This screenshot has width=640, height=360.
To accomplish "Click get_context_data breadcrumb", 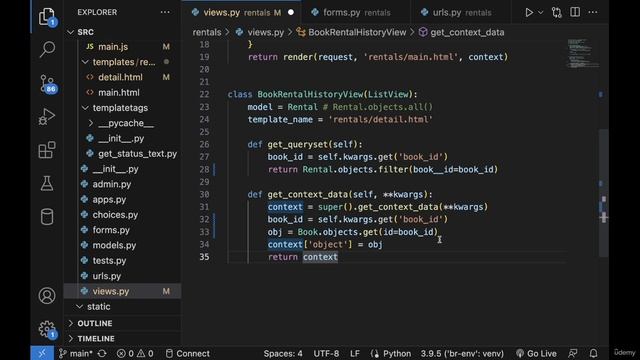I will pos(462,32).
